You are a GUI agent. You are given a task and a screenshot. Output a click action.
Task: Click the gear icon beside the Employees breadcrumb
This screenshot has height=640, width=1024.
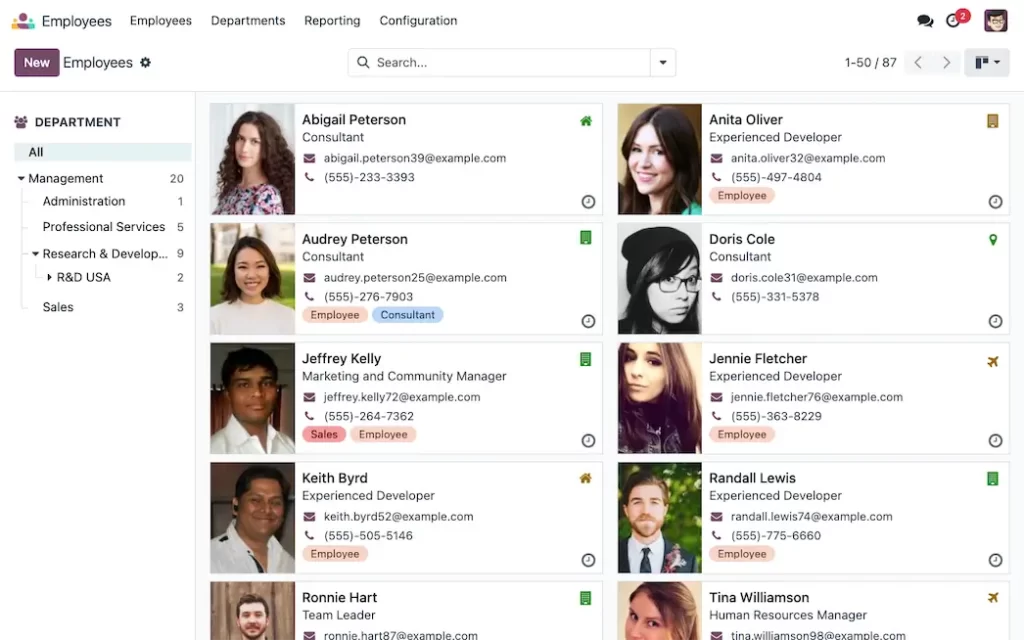click(145, 62)
